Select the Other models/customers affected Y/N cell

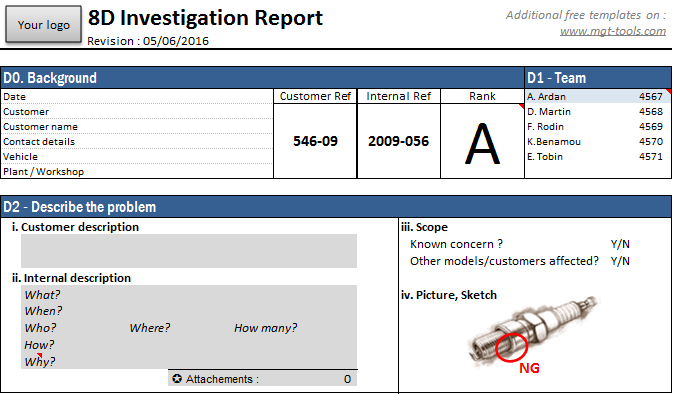(620, 261)
